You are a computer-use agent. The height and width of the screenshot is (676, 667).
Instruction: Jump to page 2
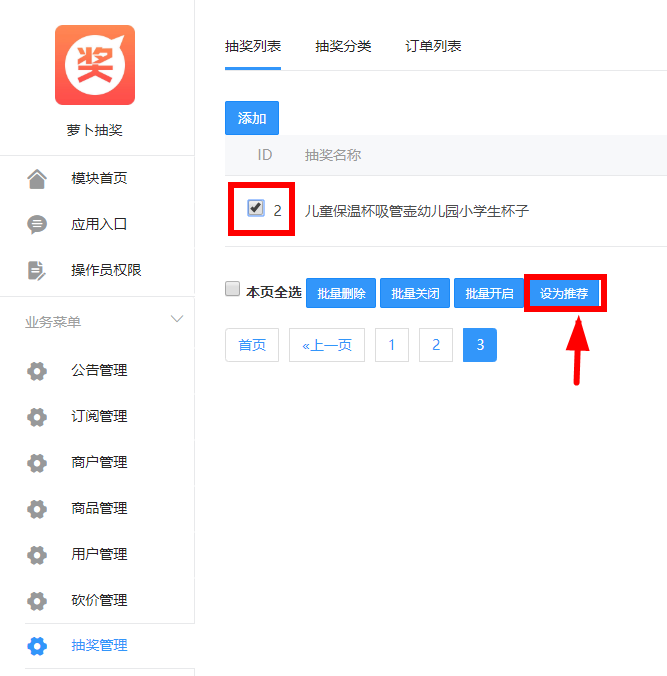point(436,345)
